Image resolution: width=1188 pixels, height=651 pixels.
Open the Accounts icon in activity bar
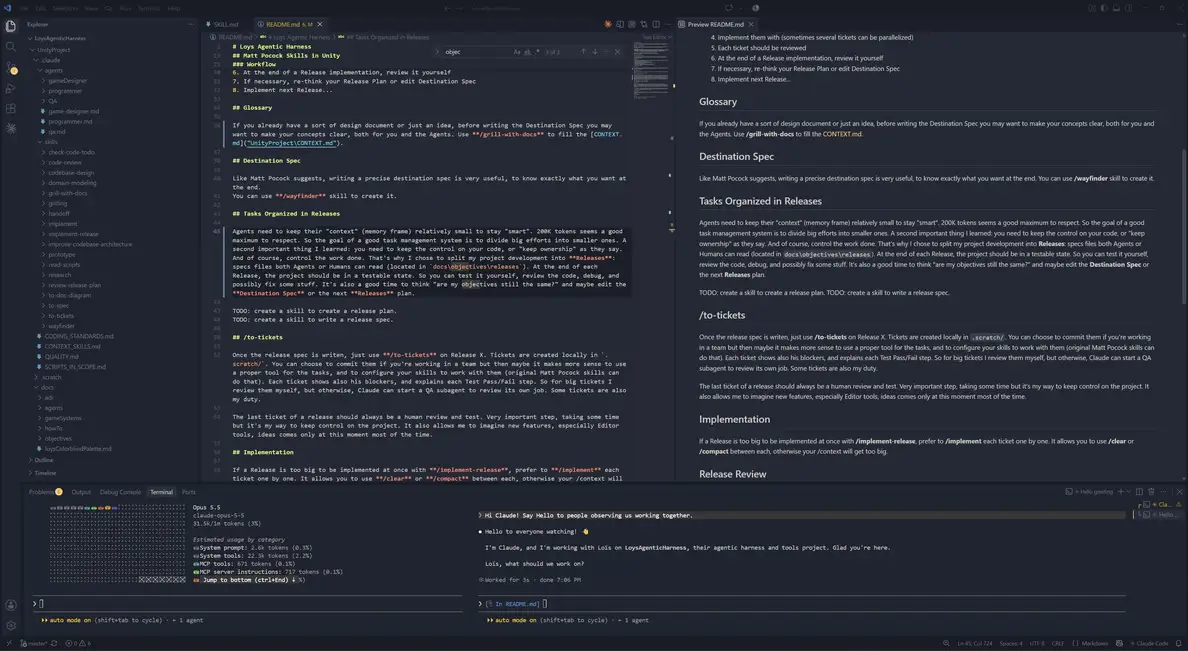coord(11,605)
